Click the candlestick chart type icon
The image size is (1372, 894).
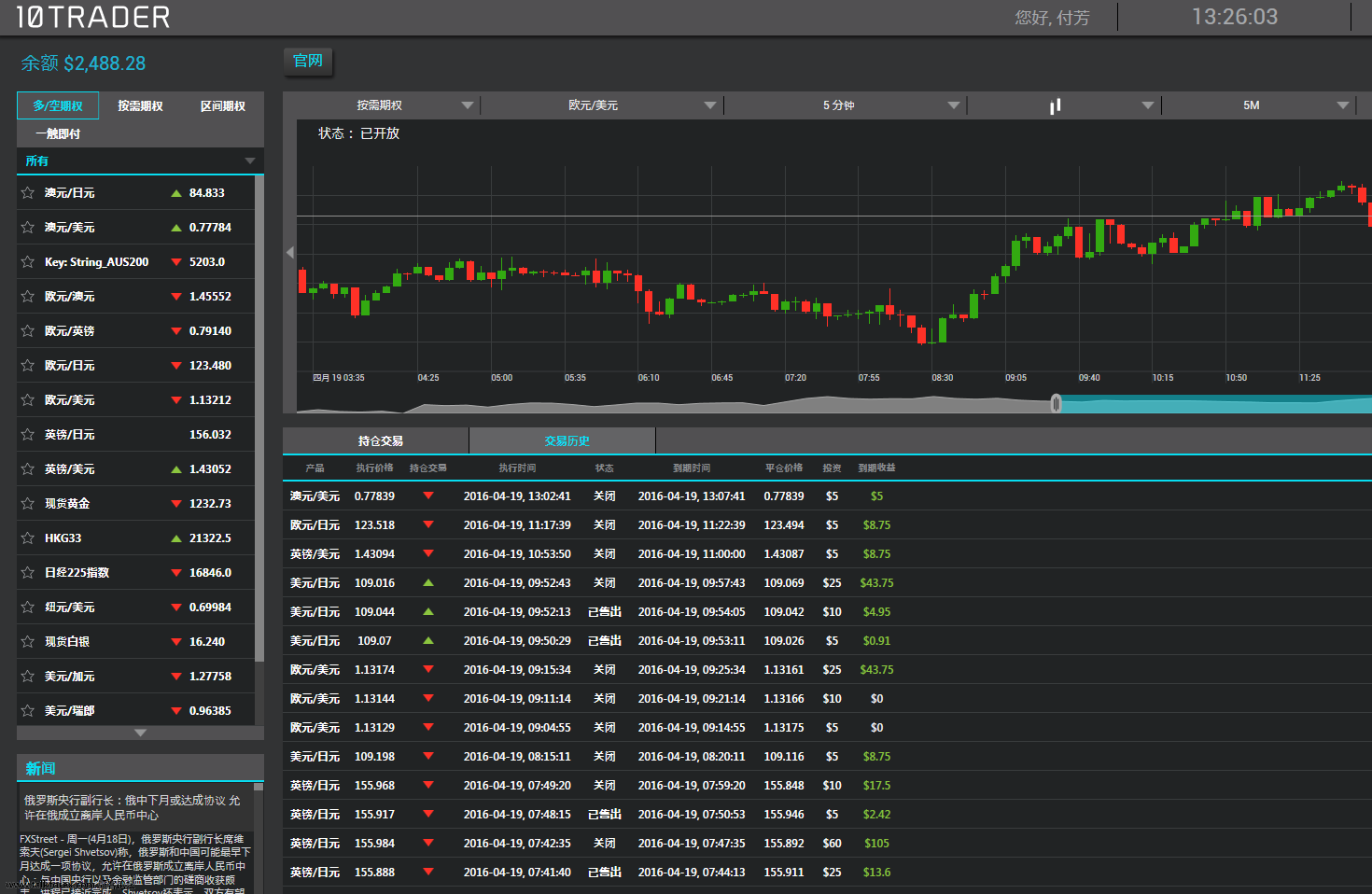coord(1056,105)
